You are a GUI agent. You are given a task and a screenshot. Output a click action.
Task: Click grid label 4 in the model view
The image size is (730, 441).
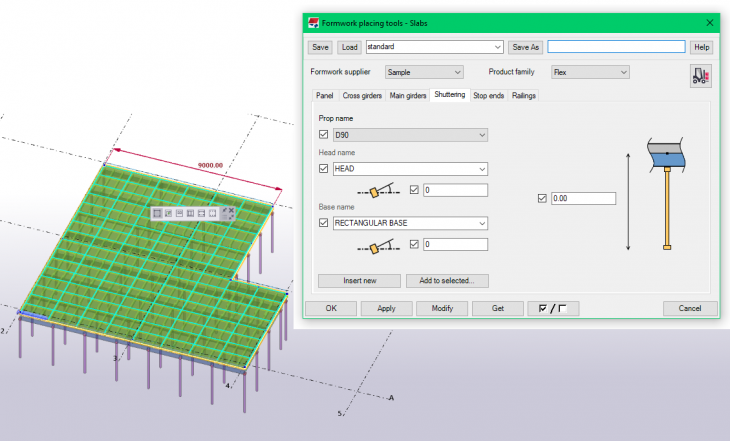pos(227,386)
